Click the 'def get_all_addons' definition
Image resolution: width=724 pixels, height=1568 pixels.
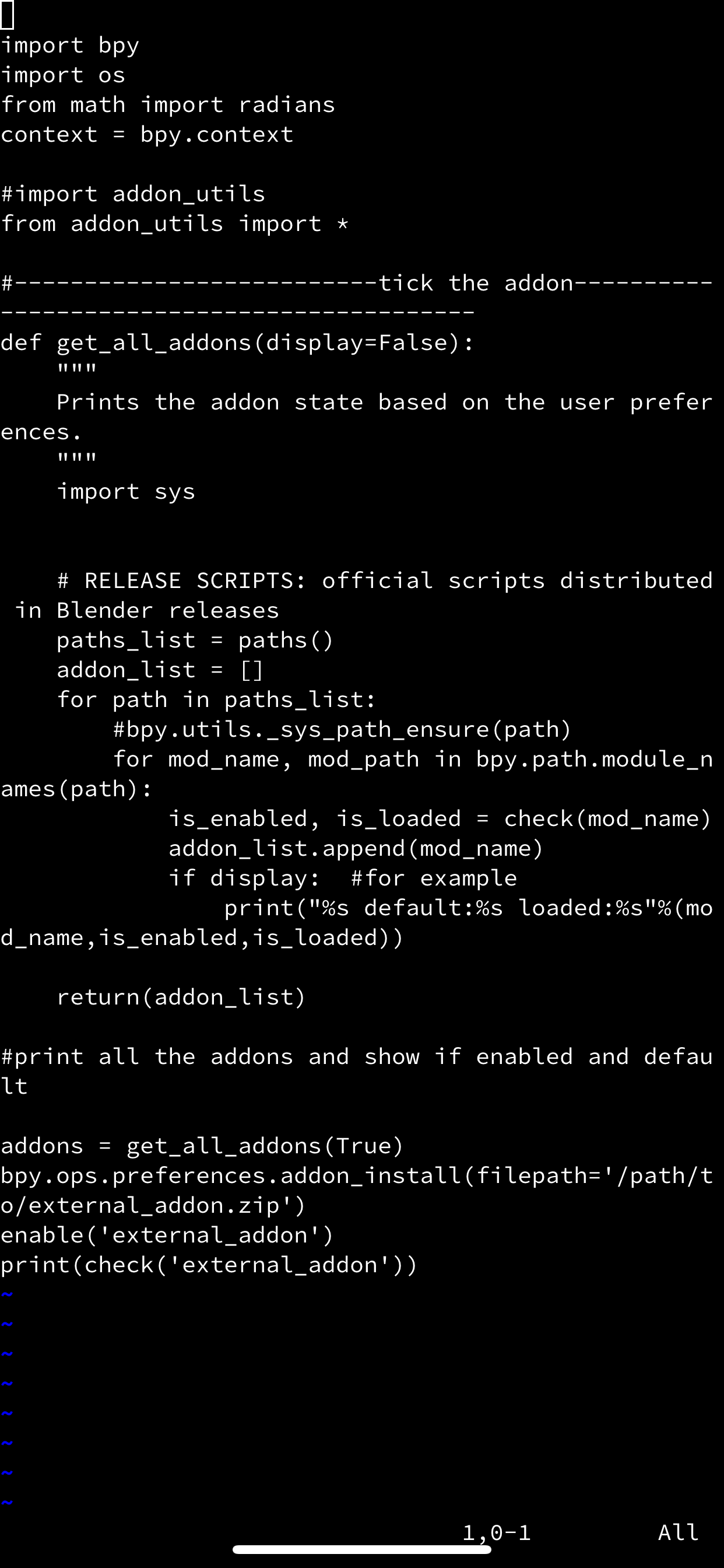coord(237,344)
